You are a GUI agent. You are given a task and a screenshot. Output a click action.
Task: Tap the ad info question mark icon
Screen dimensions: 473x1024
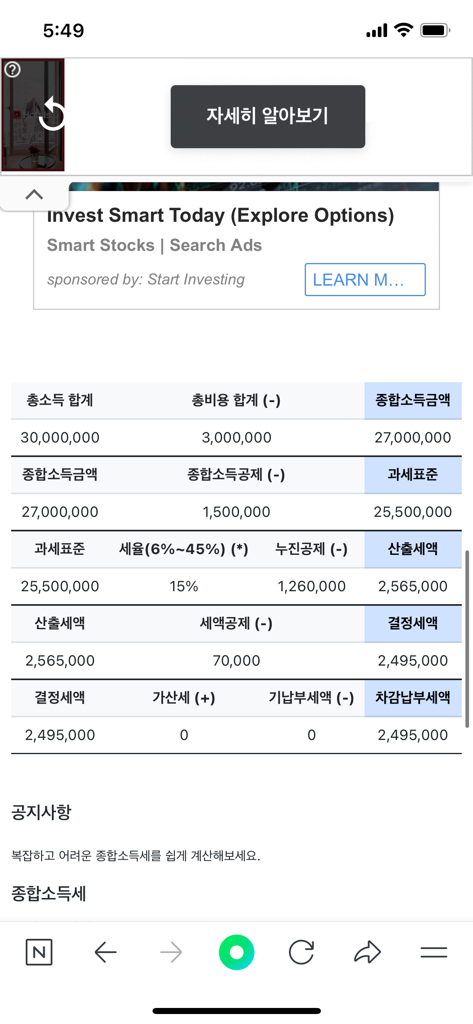pyautogui.click(x=12, y=70)
